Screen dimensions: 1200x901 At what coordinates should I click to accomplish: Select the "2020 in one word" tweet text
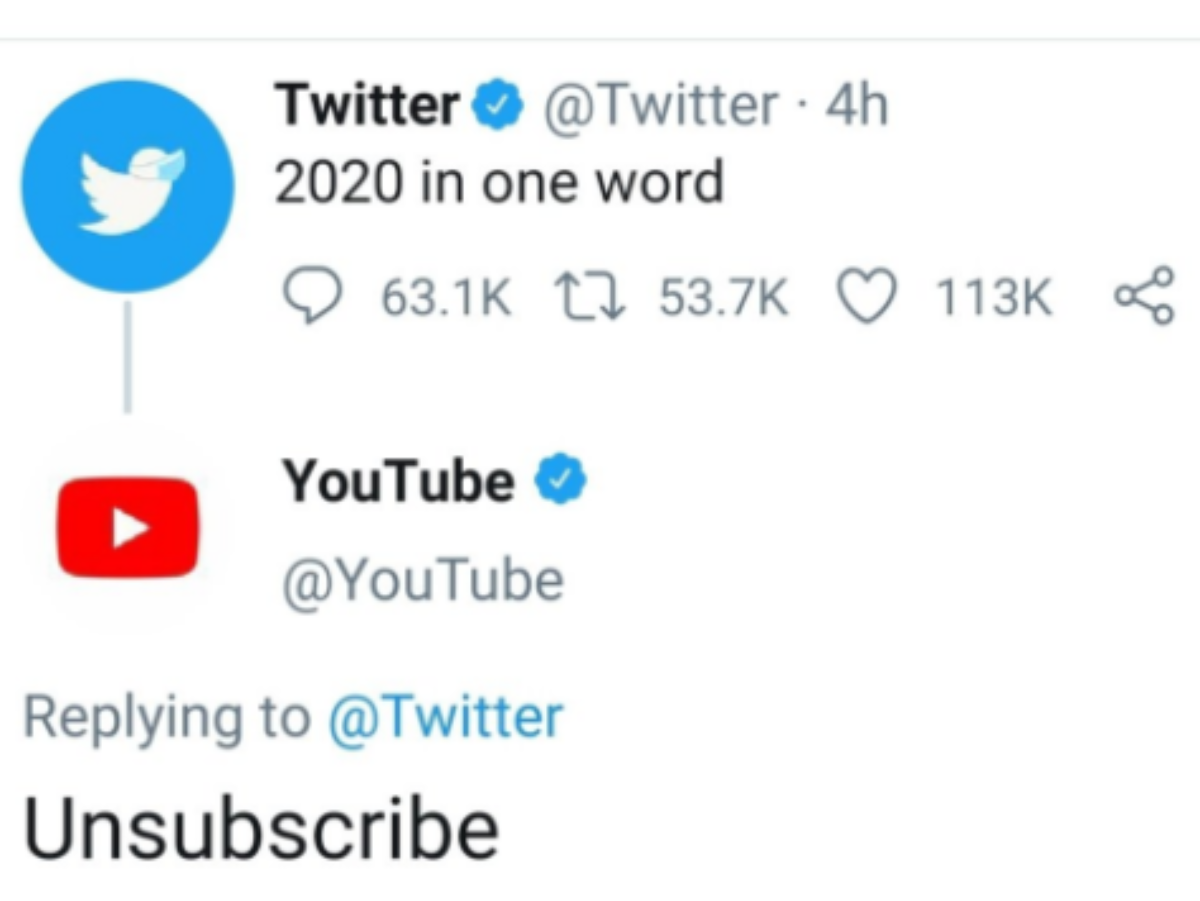point(498,183)
